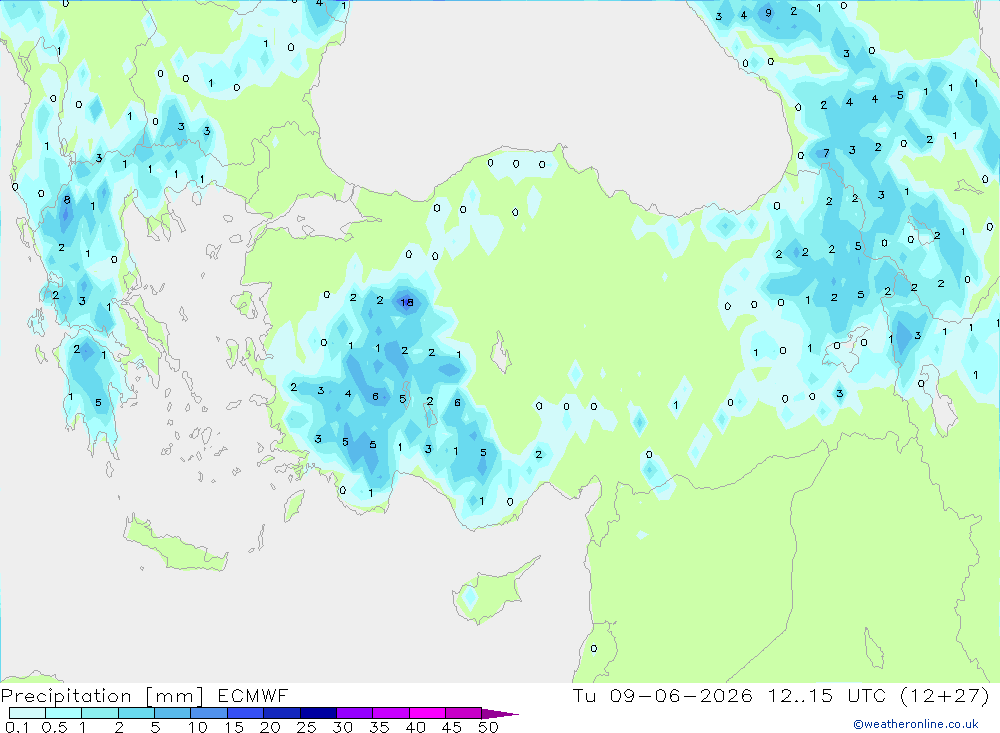Open the weatheronline.co.uk link
1000x733 pixels.
point(916,724)
